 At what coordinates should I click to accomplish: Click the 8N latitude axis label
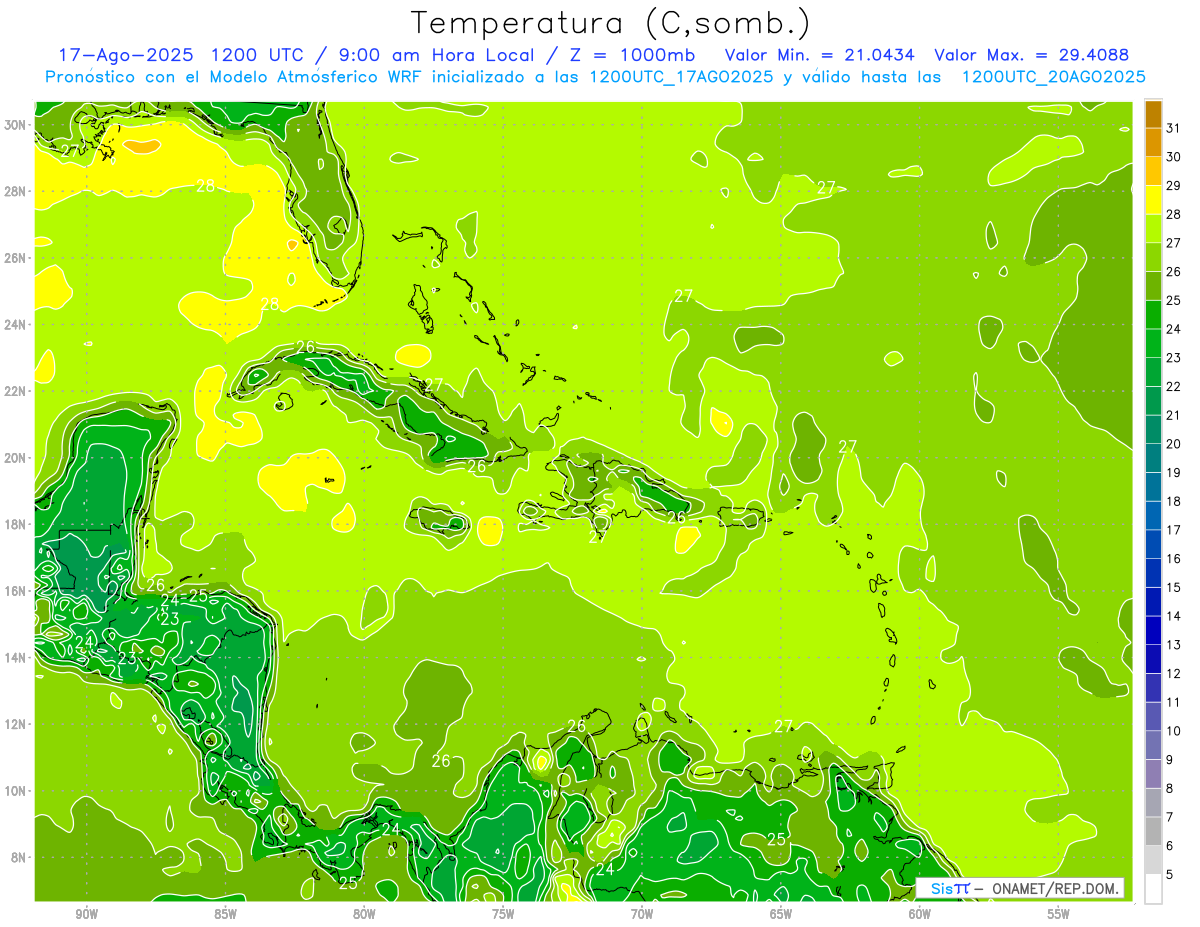click(19, 857)
